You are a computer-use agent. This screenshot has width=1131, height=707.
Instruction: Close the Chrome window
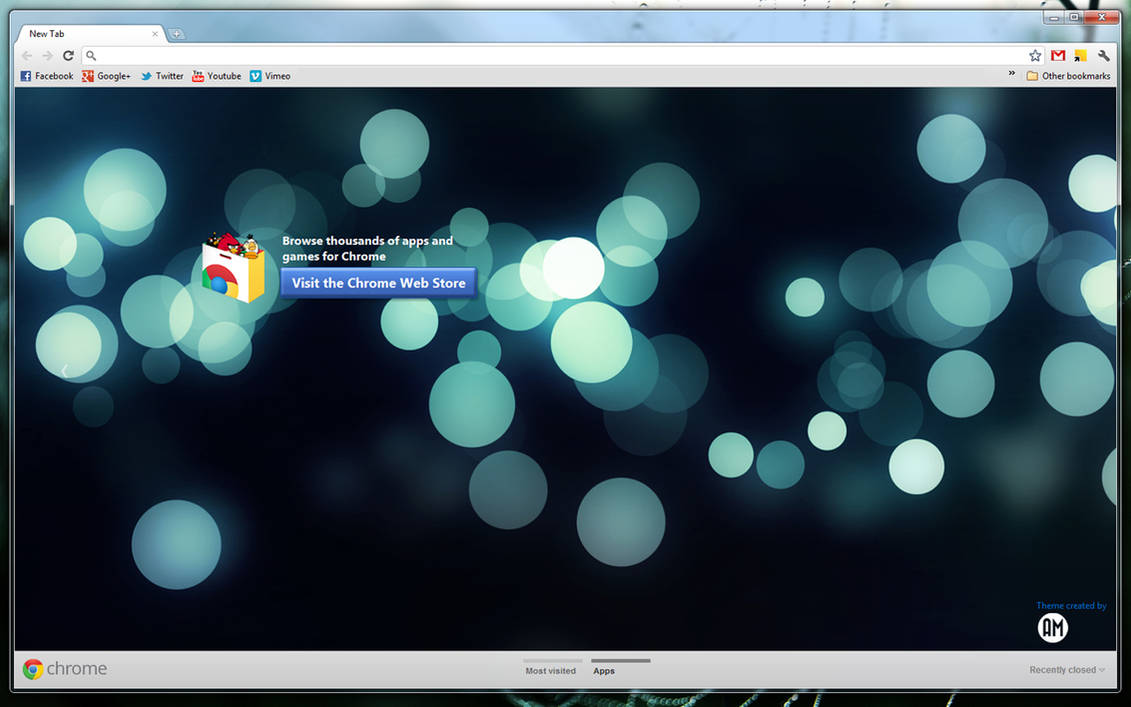[x=1101, y=17]
